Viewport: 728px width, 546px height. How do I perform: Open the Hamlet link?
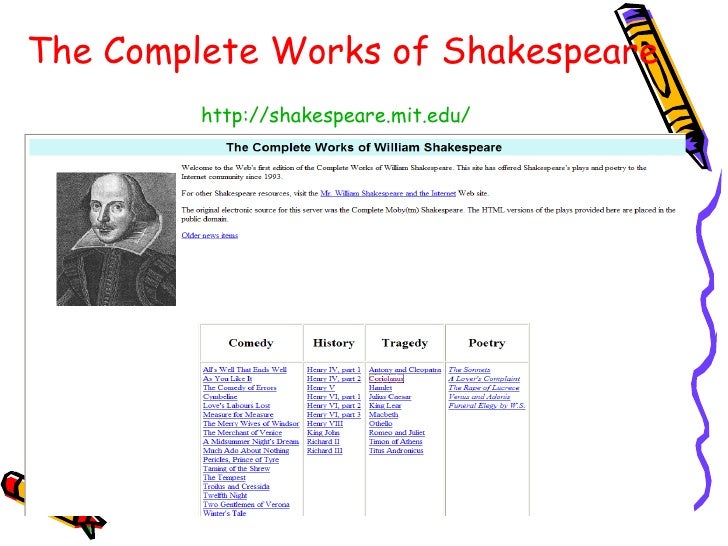(x=380, y=388)
